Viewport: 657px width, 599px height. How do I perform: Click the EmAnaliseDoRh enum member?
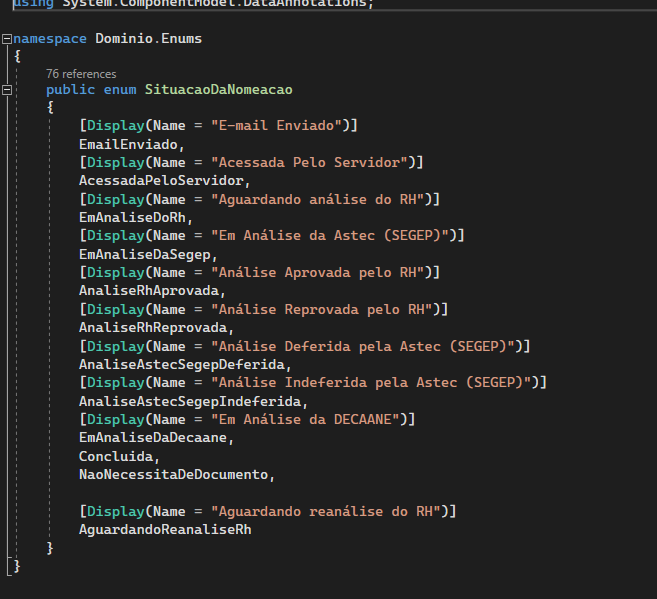point(132,217)
